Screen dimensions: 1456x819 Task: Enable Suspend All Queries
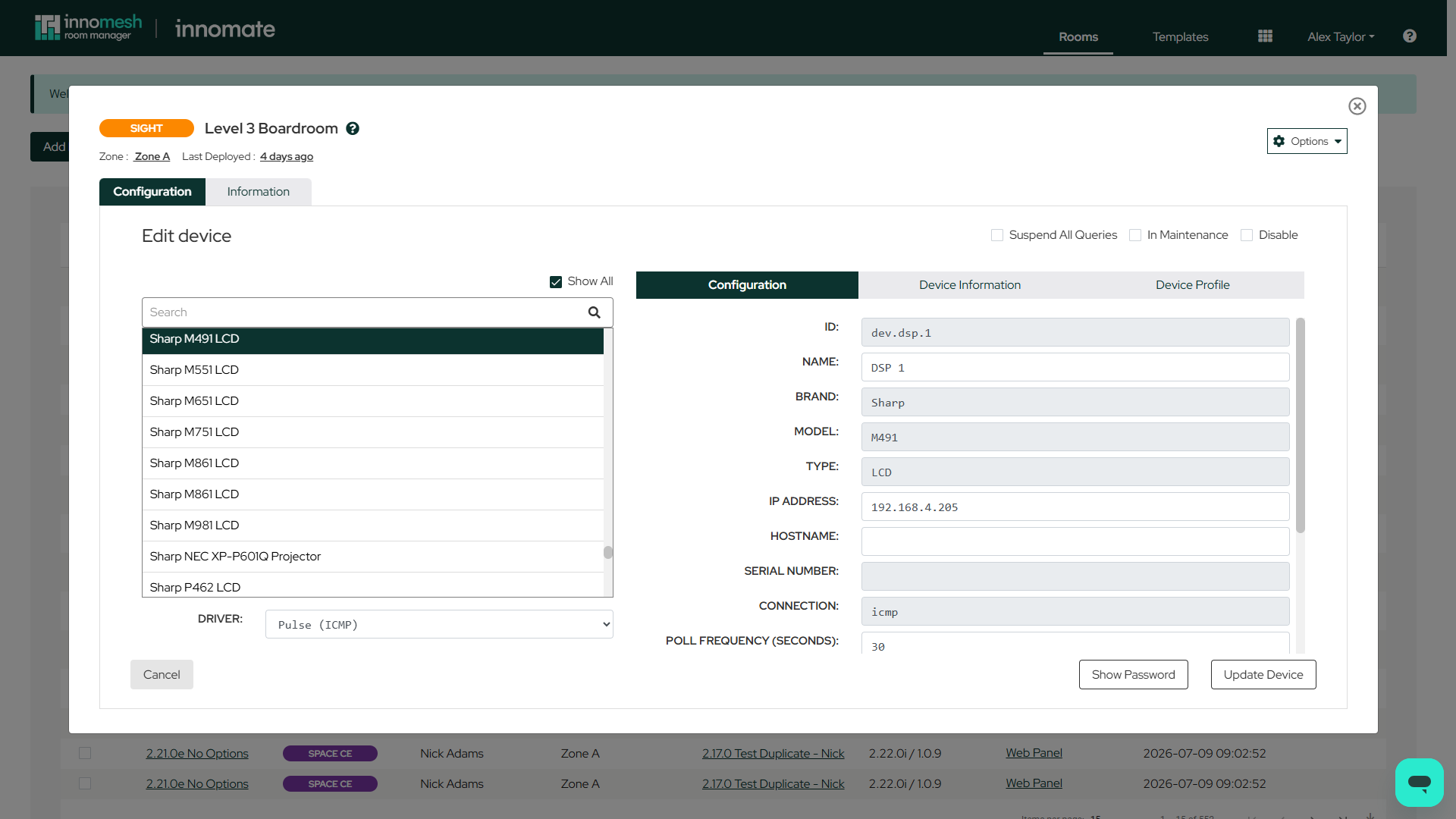997,235
